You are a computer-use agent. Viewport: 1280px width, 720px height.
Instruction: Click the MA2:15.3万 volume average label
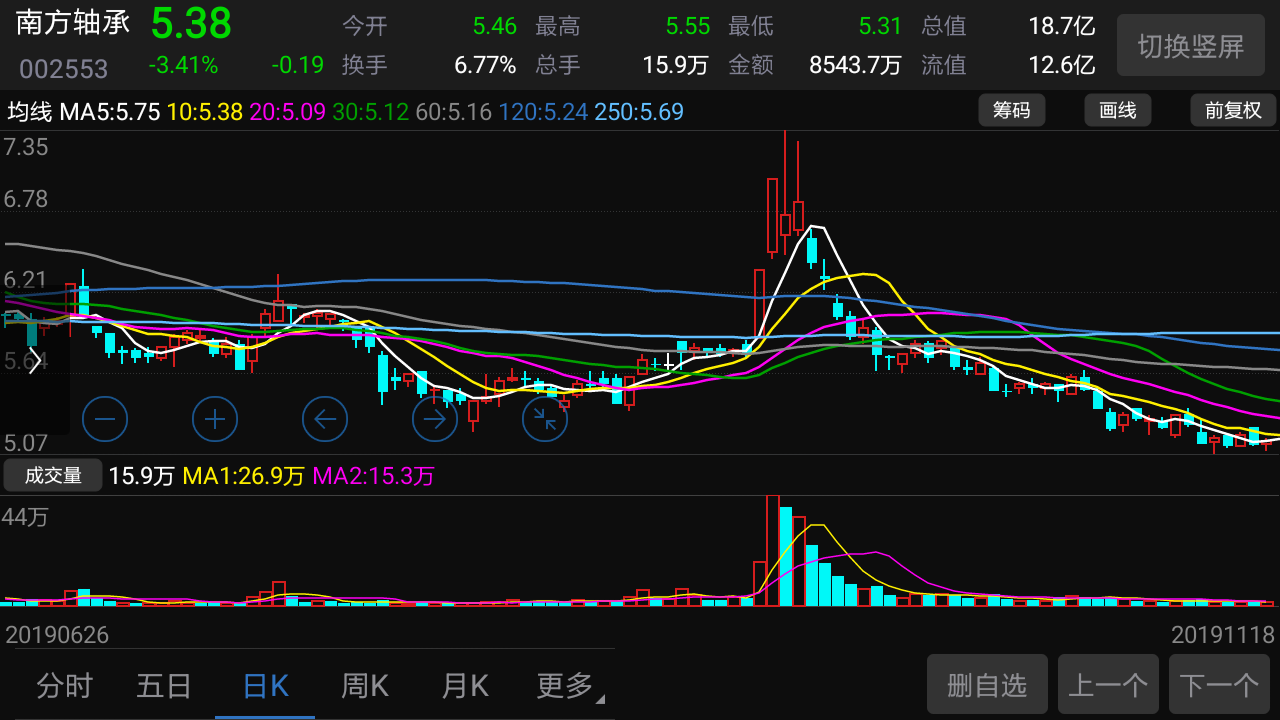click(374, 476)
